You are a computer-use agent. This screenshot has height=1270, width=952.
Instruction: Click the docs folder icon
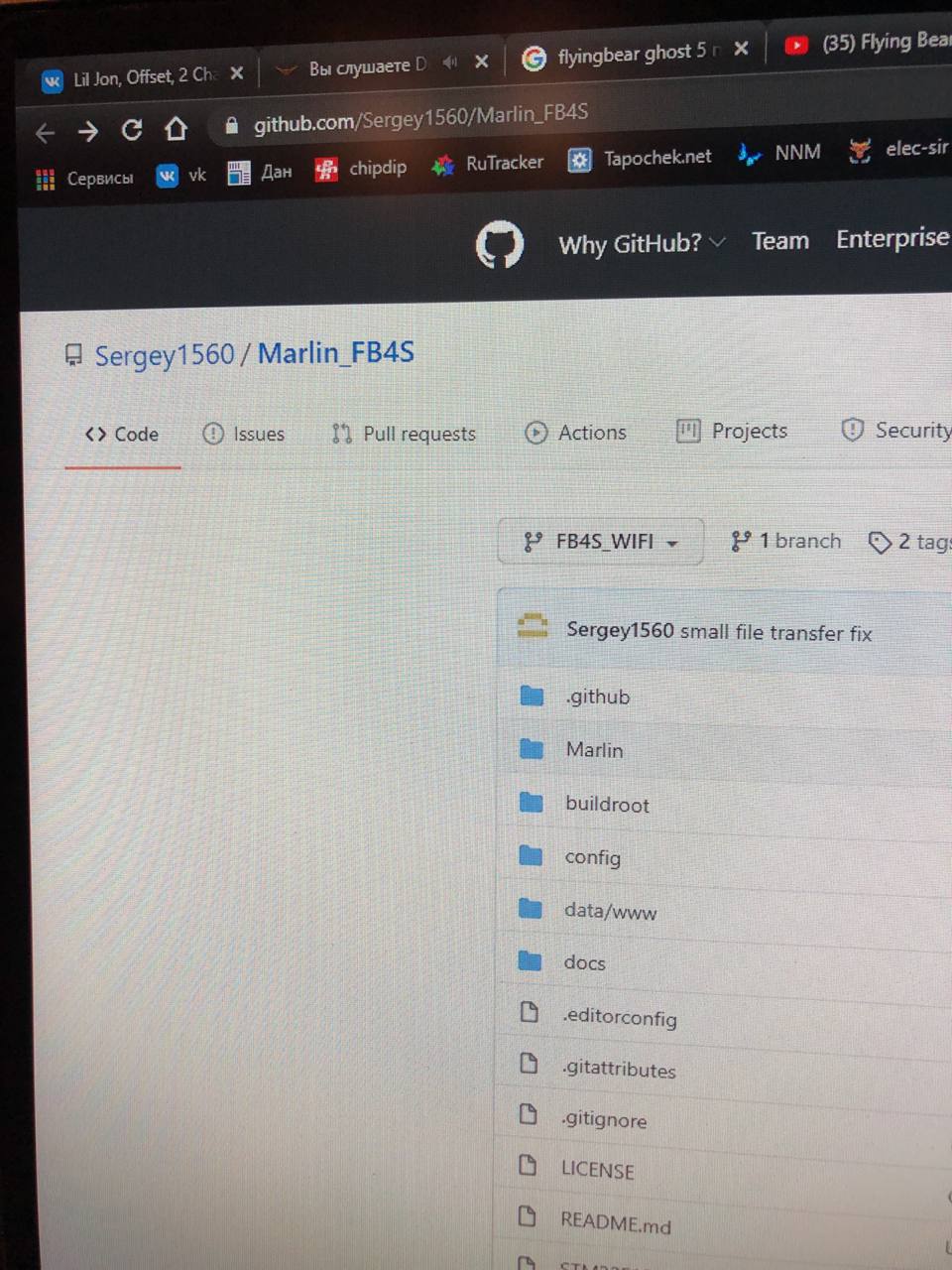530,959
